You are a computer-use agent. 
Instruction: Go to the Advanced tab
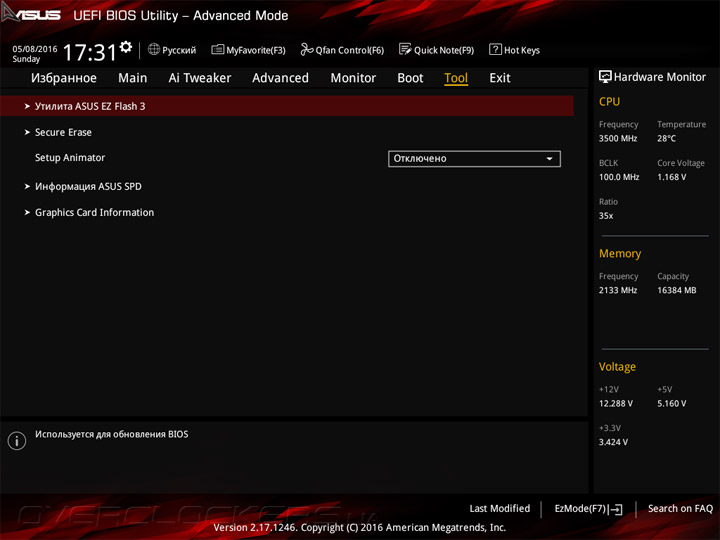click(281, 78)
